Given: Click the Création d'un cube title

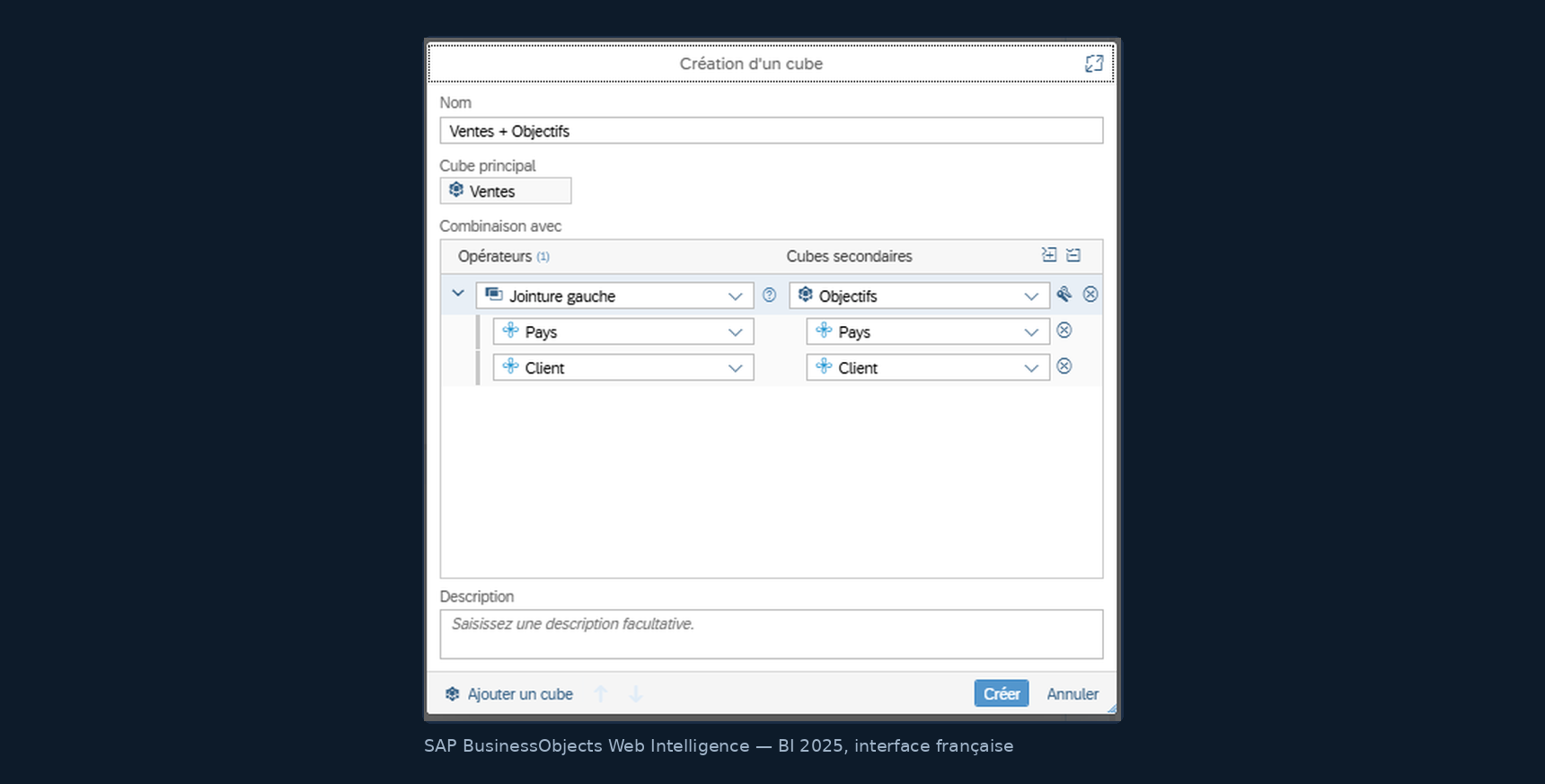Looking at the screenshot, I should point(751,64).
